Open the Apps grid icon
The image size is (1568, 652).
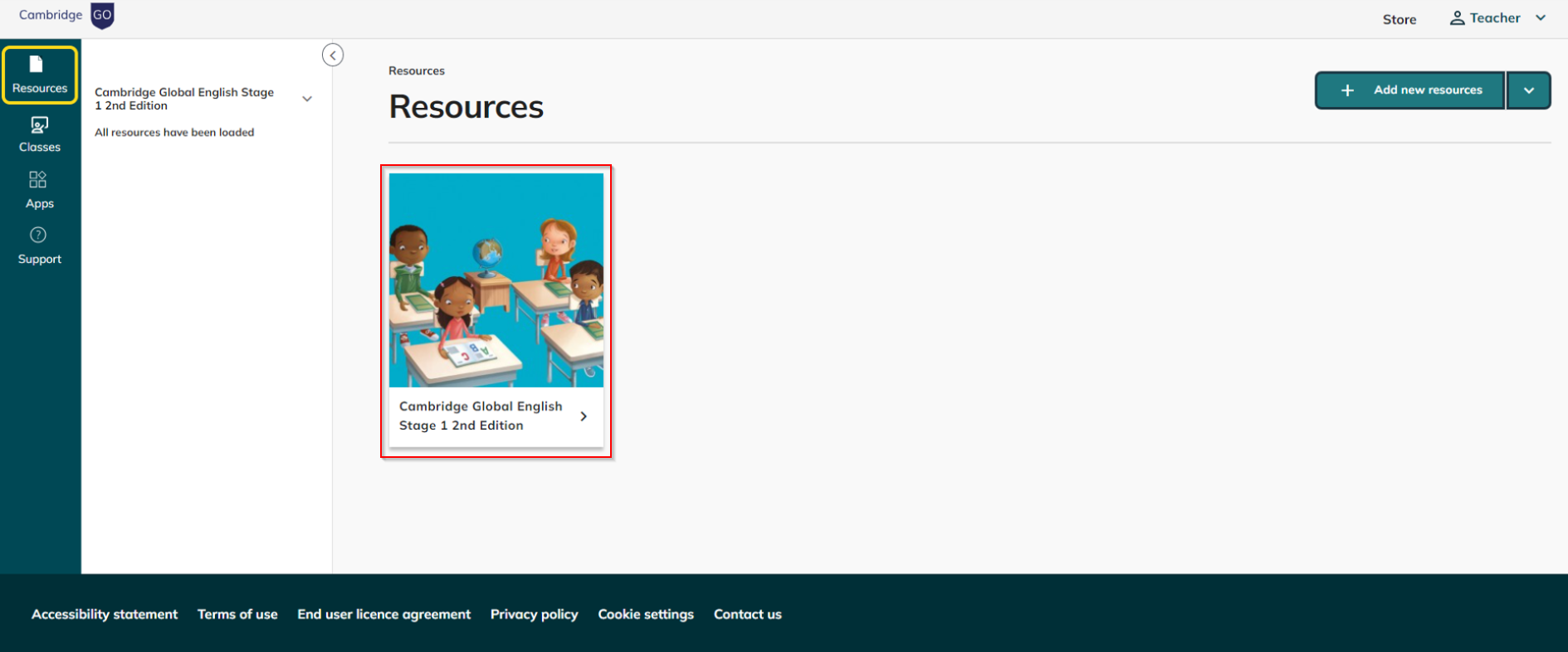click(x=38, y=180)
